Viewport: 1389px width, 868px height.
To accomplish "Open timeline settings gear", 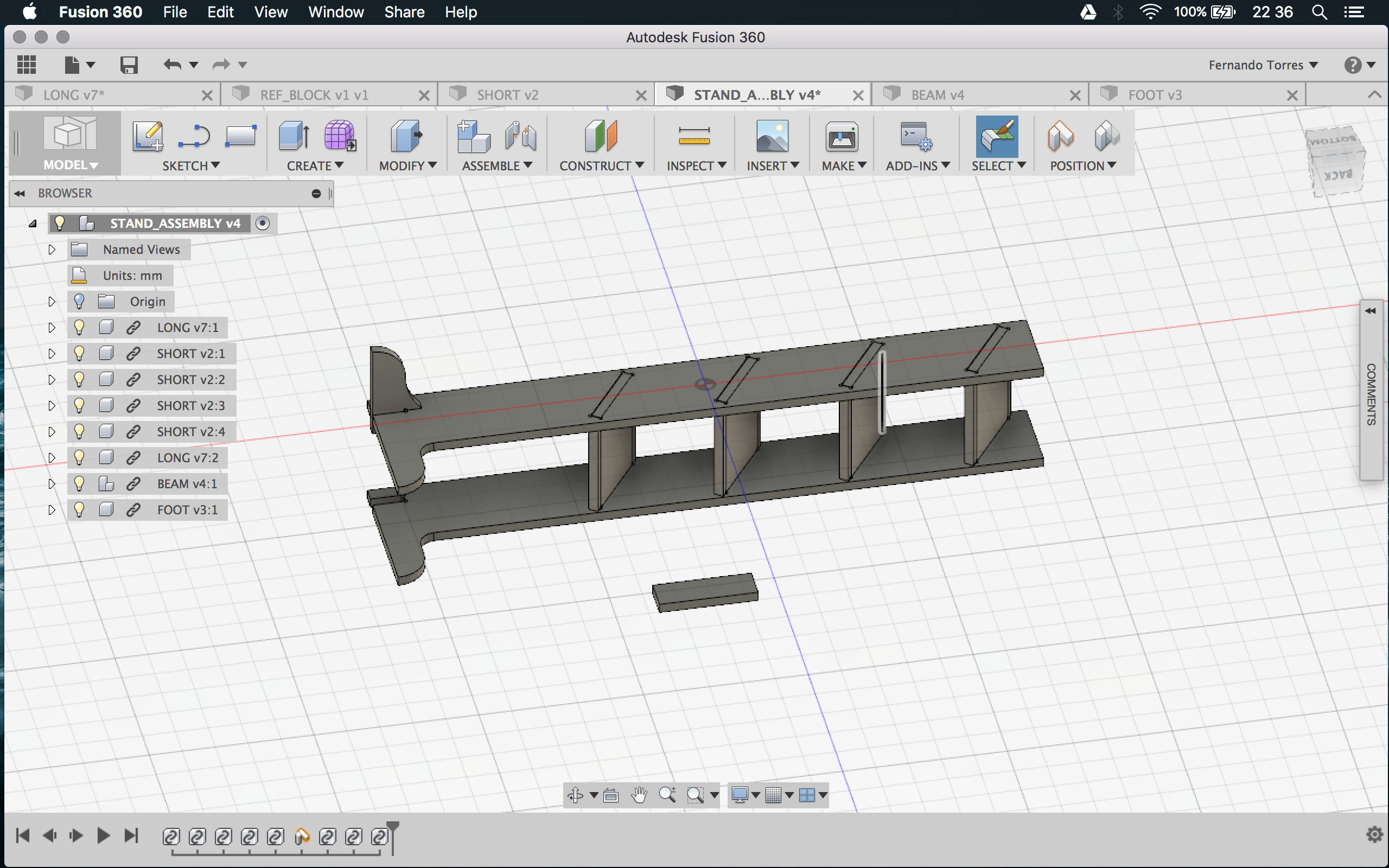I will coord(1374,834).
